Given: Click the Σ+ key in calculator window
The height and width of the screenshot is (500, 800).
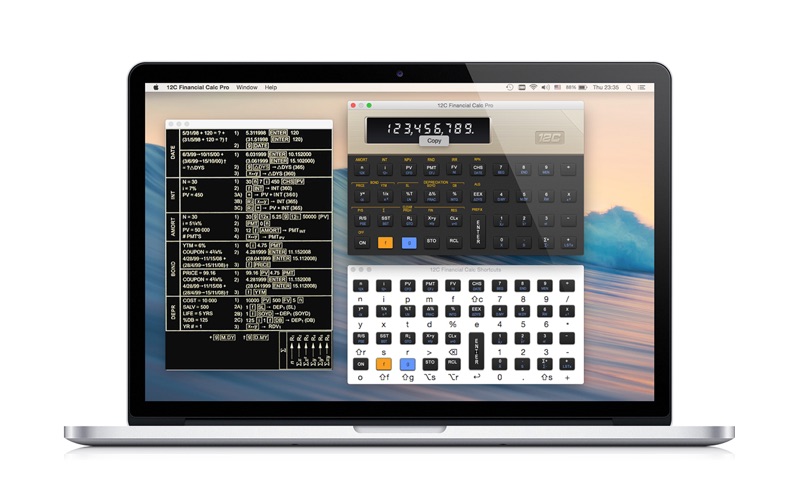Looking at the screenshot, I should tap(546, 242).
